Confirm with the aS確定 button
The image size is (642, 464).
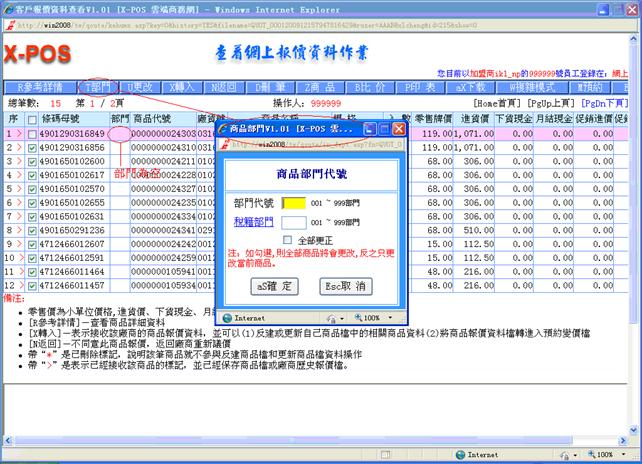point(273,286)
